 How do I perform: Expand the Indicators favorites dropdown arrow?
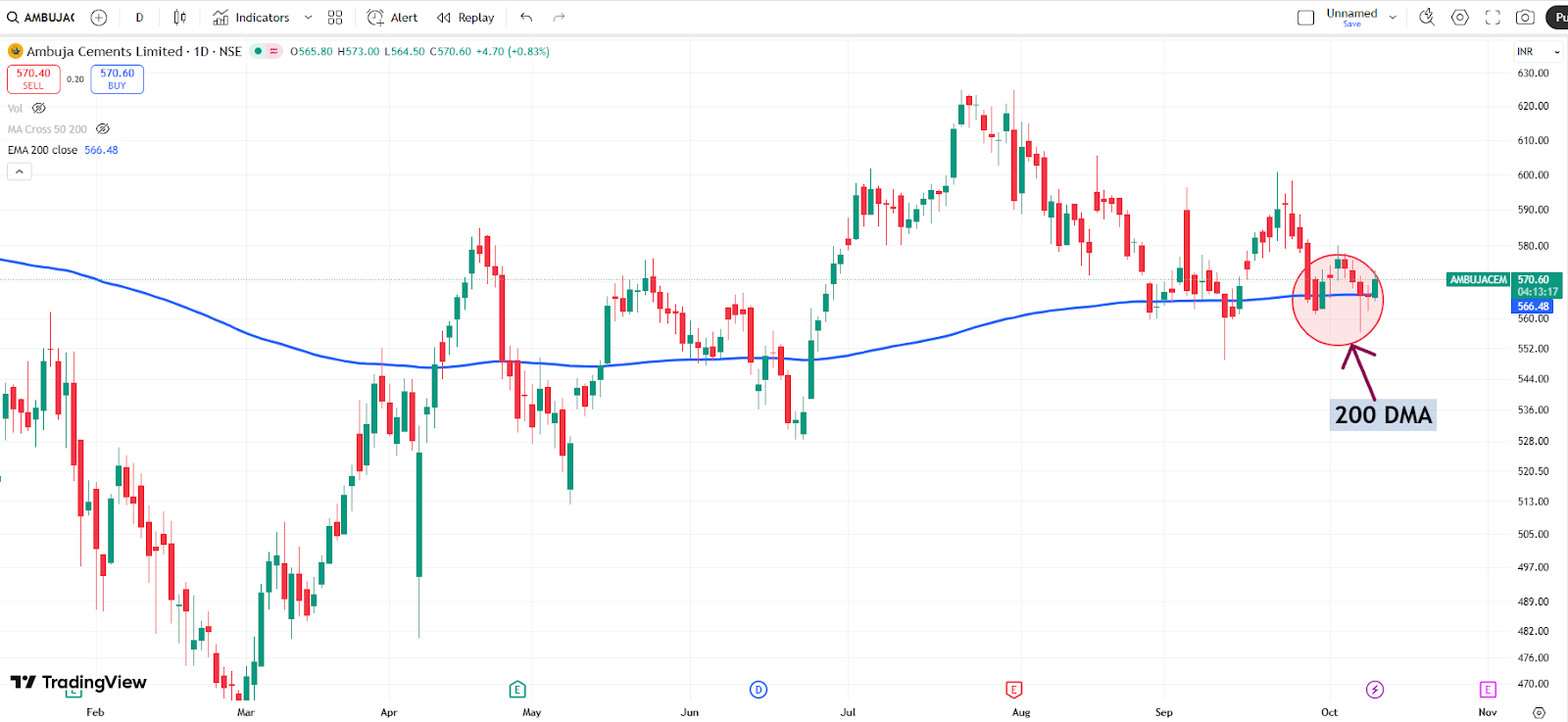[308, 18]
